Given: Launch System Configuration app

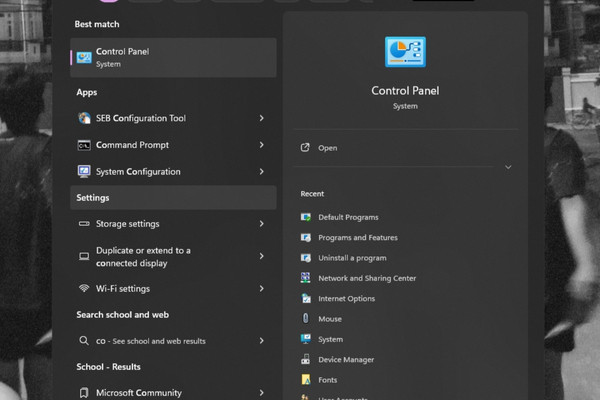Looking at the screenshot, I should coord(173,171).
